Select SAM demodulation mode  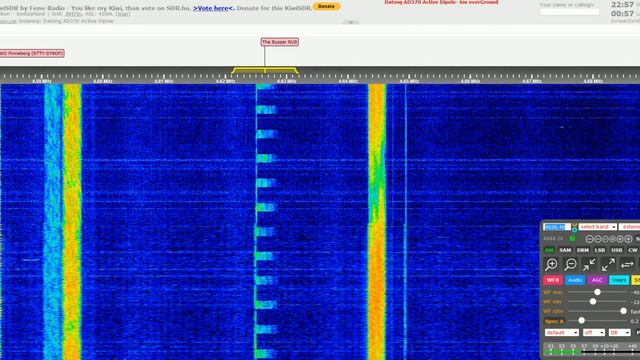pyautogui.click(x=565, y=250)
